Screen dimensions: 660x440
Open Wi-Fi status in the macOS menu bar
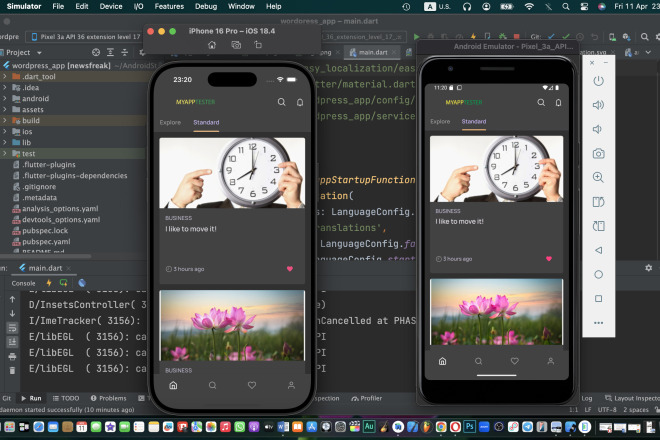point(529,6)
